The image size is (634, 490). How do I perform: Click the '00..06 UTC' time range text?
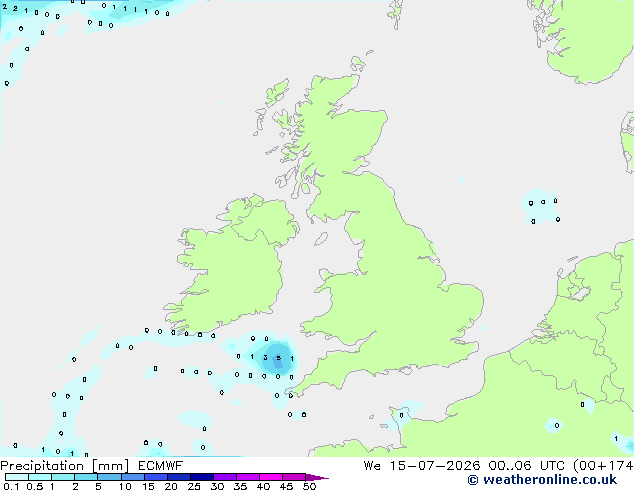click(527, 466)
